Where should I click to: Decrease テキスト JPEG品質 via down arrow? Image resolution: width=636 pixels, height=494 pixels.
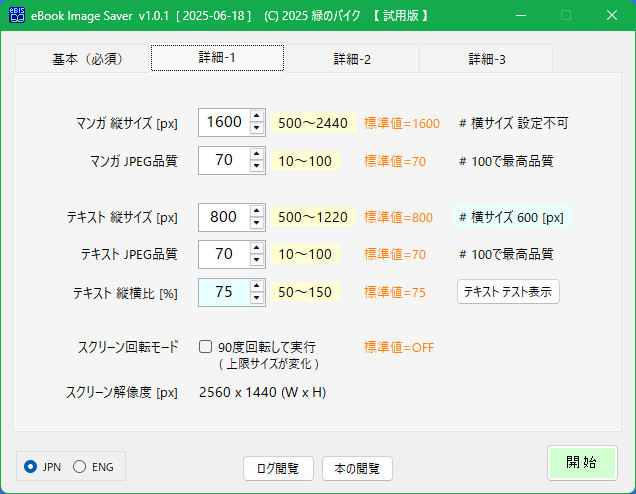pos(256,260)
